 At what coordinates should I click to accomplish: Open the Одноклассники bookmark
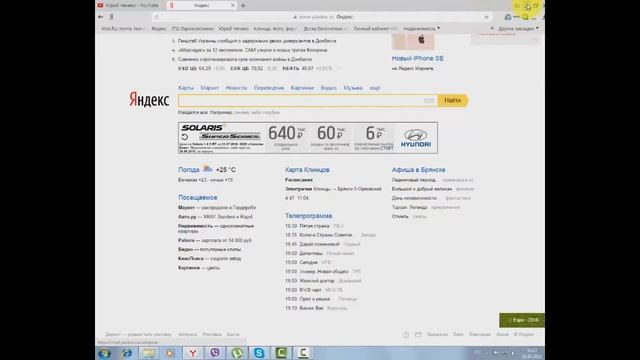(192, 29)
